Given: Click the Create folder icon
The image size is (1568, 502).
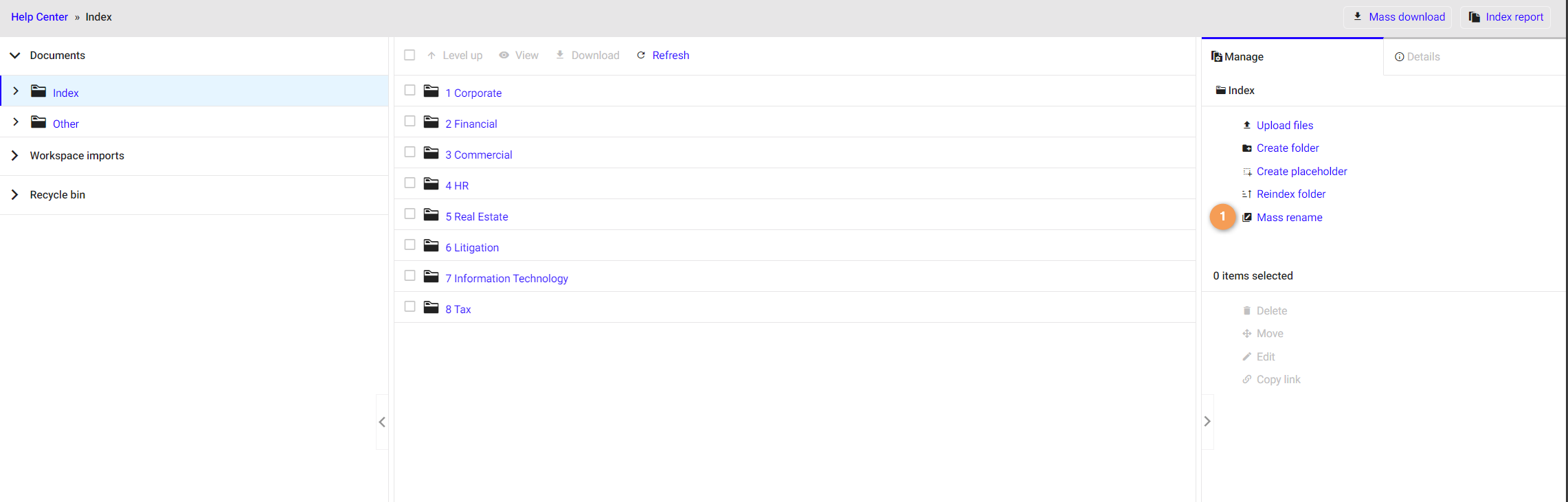Looking at the screenshot, I should (1246, 148).
